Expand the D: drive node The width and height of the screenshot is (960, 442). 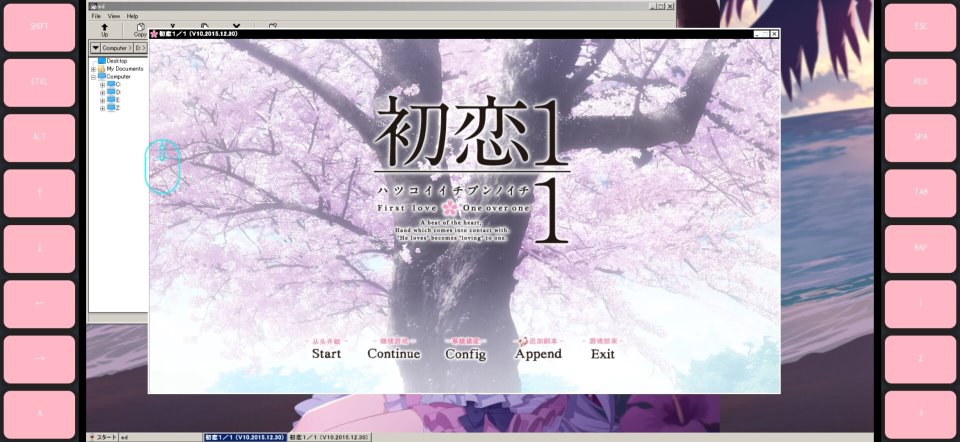click(102, 92)
